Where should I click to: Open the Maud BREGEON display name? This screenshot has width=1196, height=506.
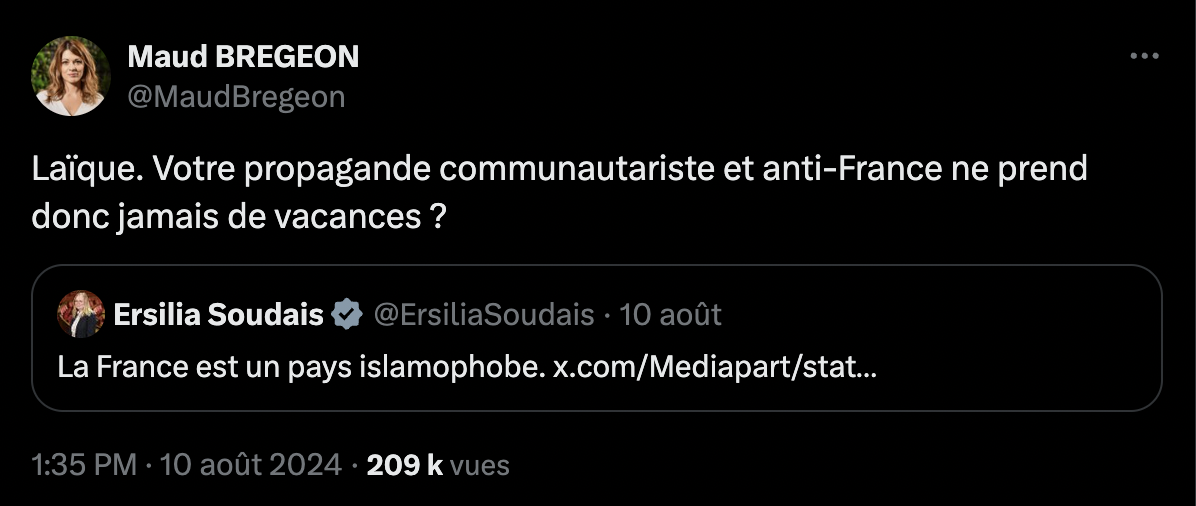[x=243, y=58]
